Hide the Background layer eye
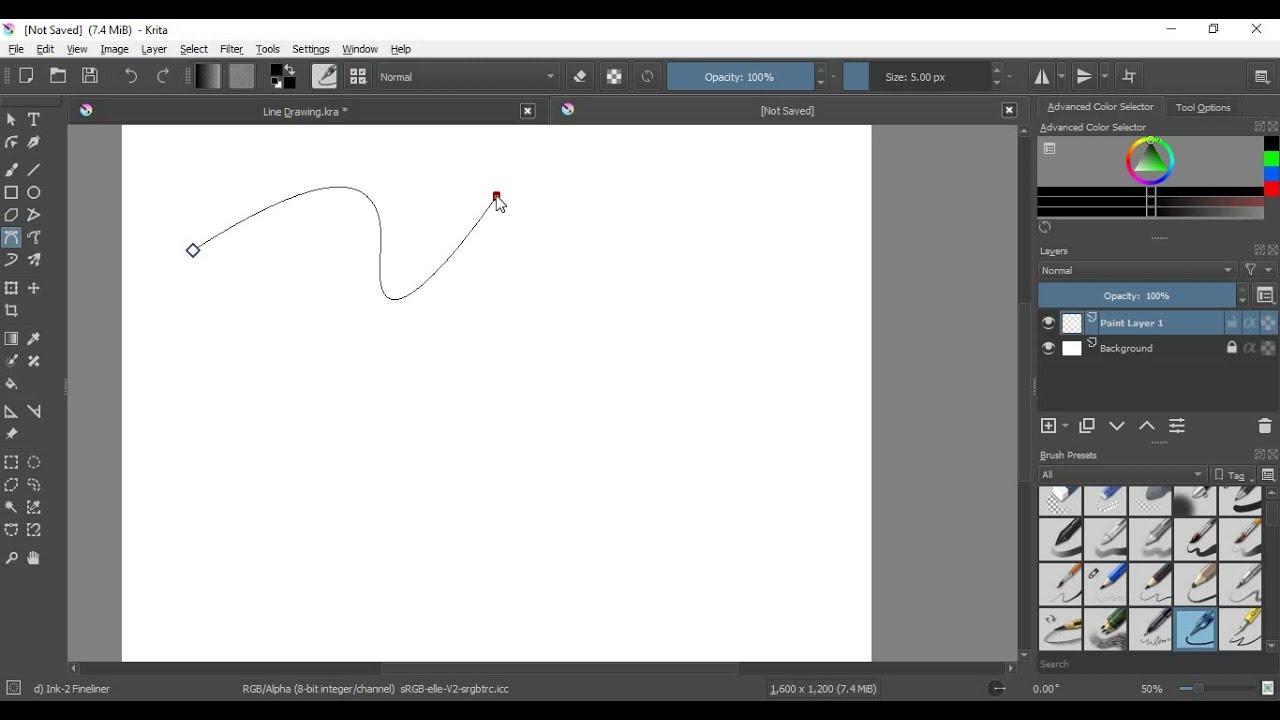The image size is (1280, 720). (1048, 348)
